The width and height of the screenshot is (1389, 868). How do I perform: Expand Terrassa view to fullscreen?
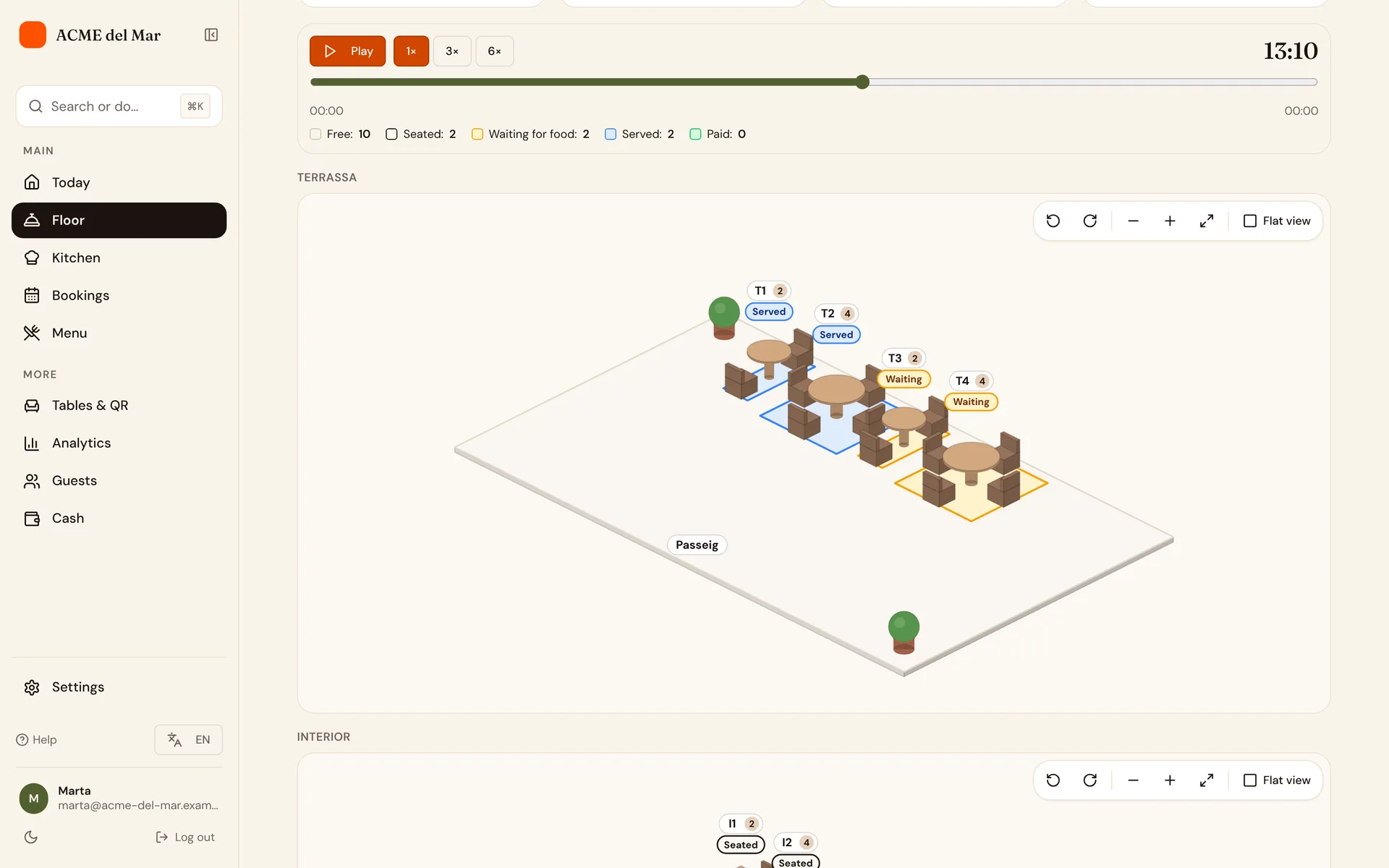point(1207,221)
